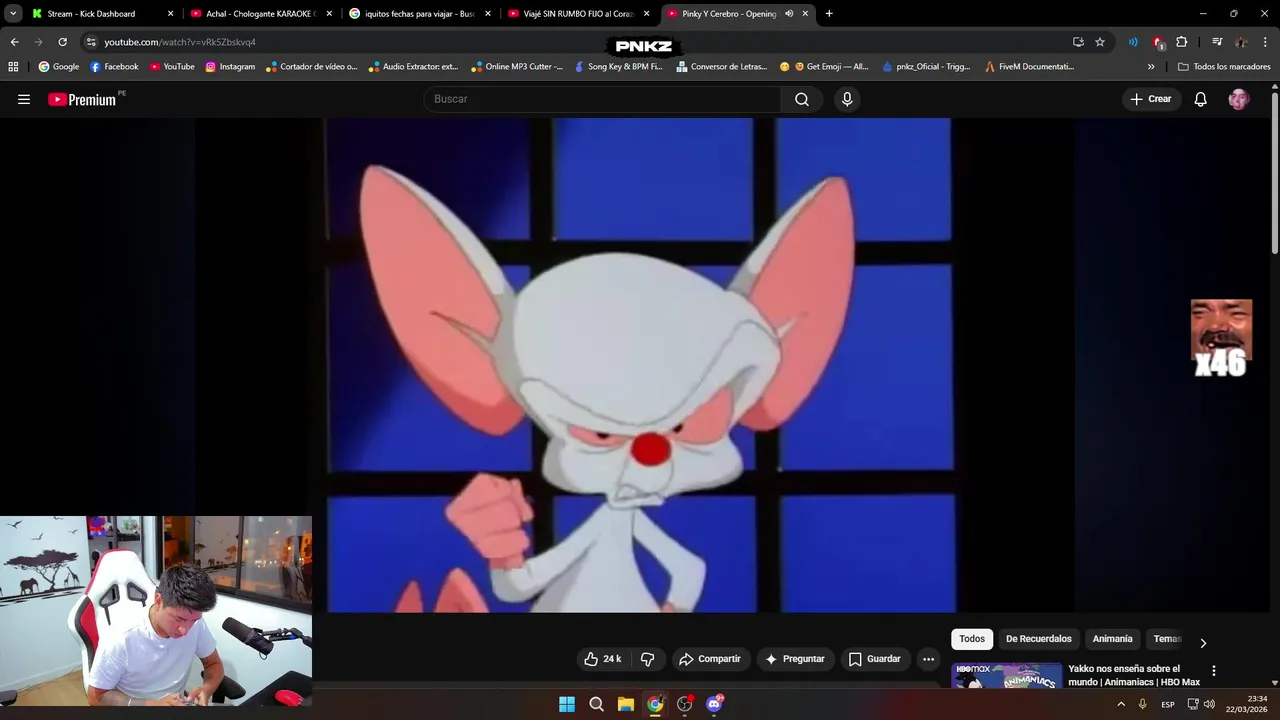
Task: Open options for Yakko video suggestion
Action: 1213,671
